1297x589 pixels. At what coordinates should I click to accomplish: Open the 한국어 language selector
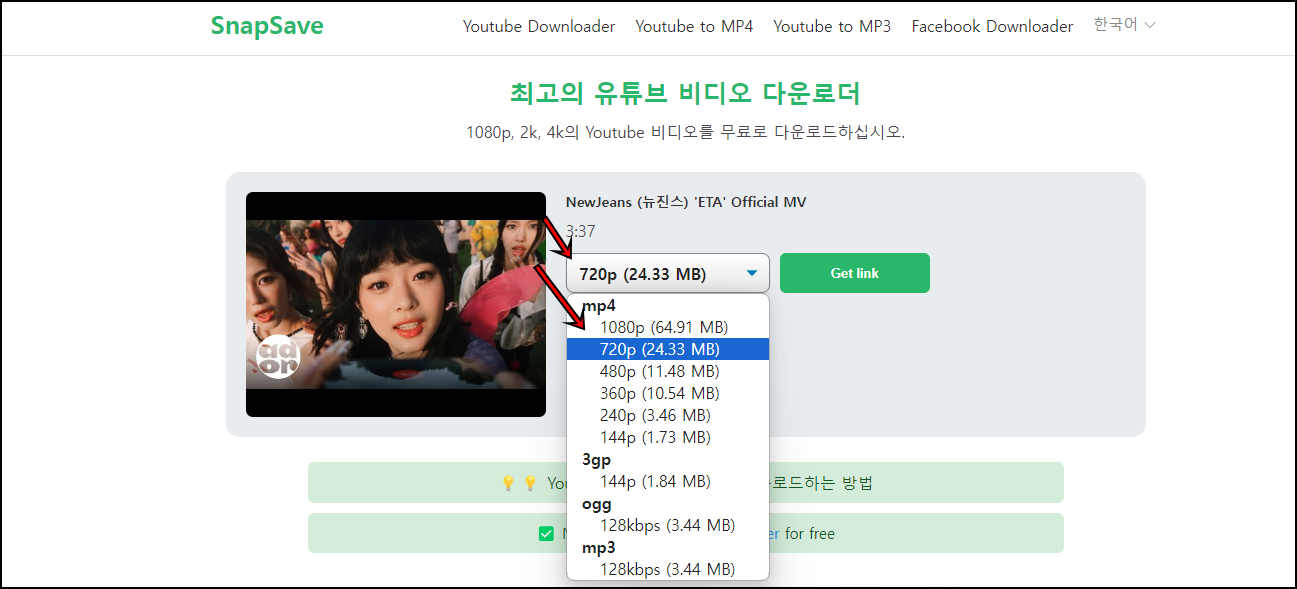point(1124,25)
